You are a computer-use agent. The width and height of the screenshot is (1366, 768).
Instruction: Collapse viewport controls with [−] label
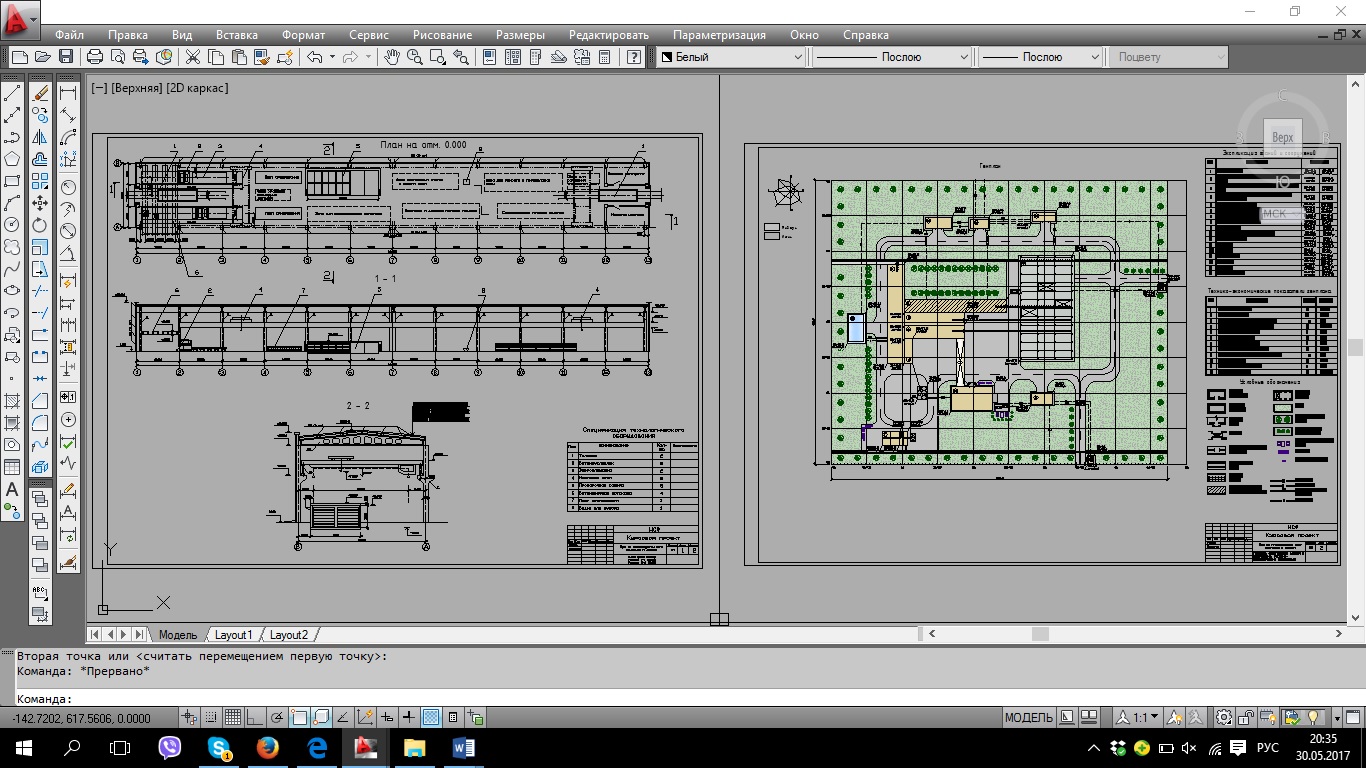click(x=99, y=88)
